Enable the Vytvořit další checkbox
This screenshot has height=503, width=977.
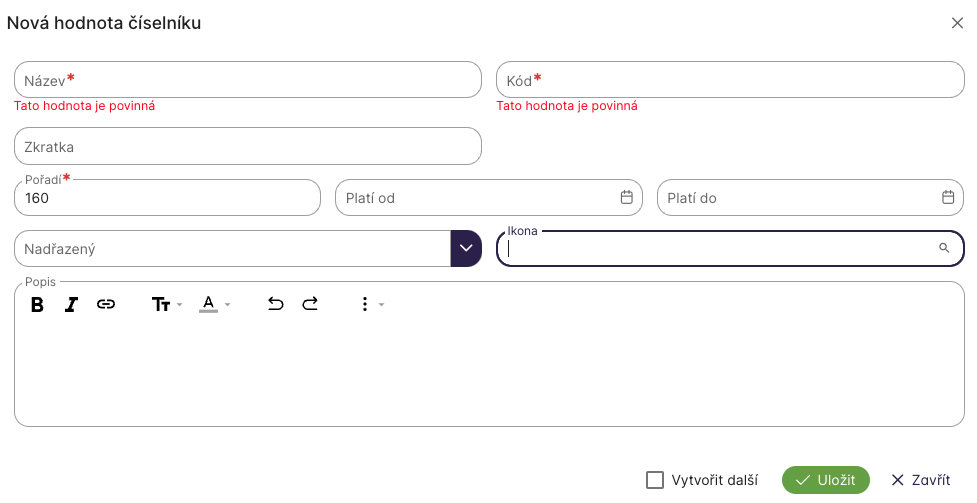coord(655,480)
